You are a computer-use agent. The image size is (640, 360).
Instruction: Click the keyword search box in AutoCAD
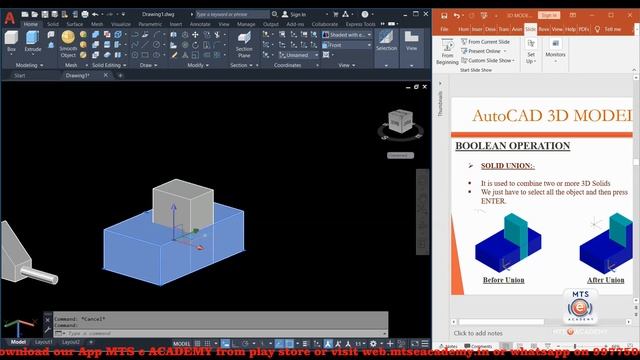pos(232,14)
